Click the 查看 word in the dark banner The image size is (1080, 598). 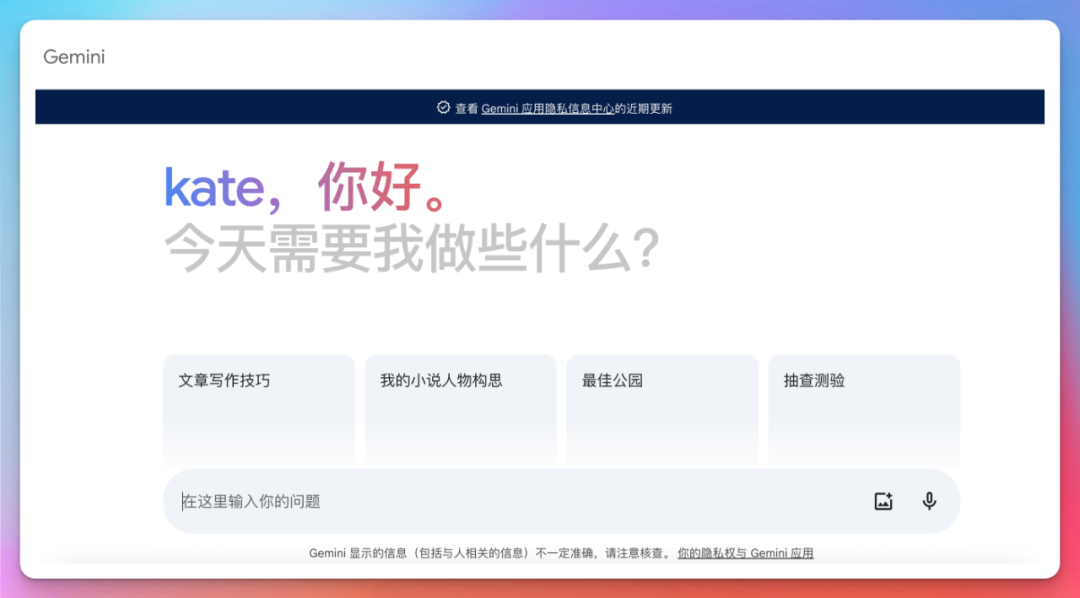467,109
